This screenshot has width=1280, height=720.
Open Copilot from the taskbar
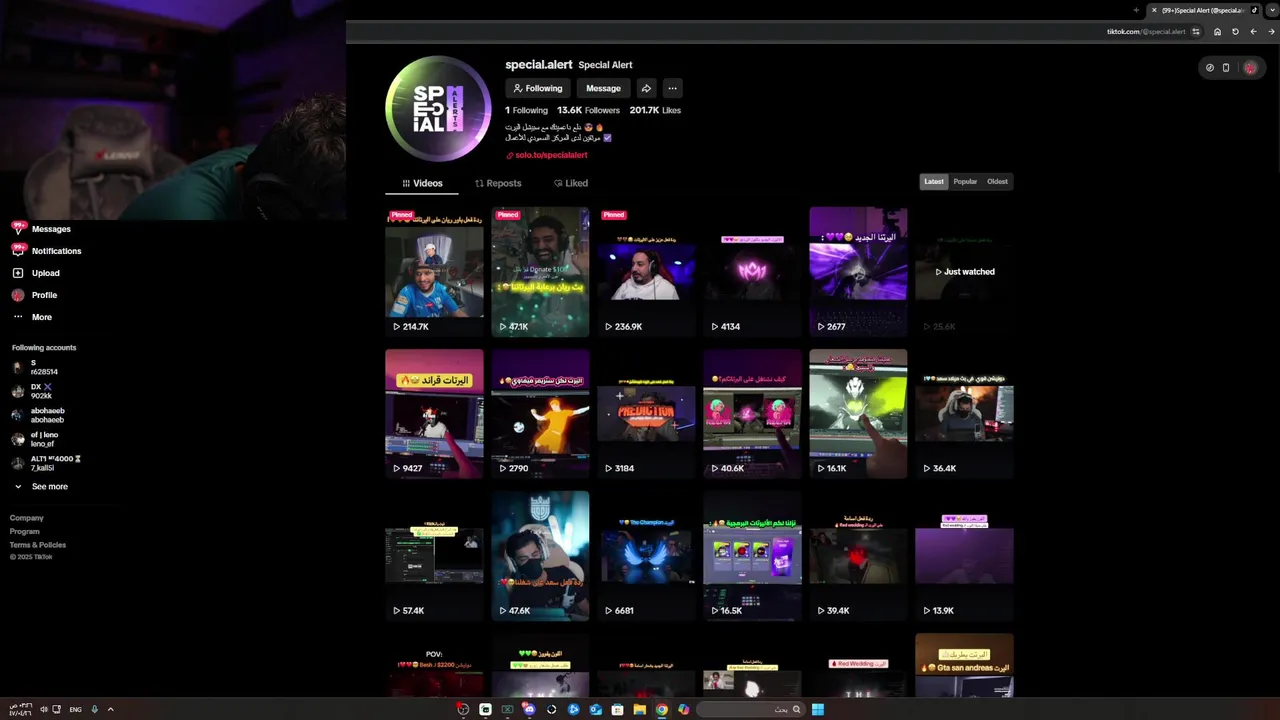pos(683,709)
